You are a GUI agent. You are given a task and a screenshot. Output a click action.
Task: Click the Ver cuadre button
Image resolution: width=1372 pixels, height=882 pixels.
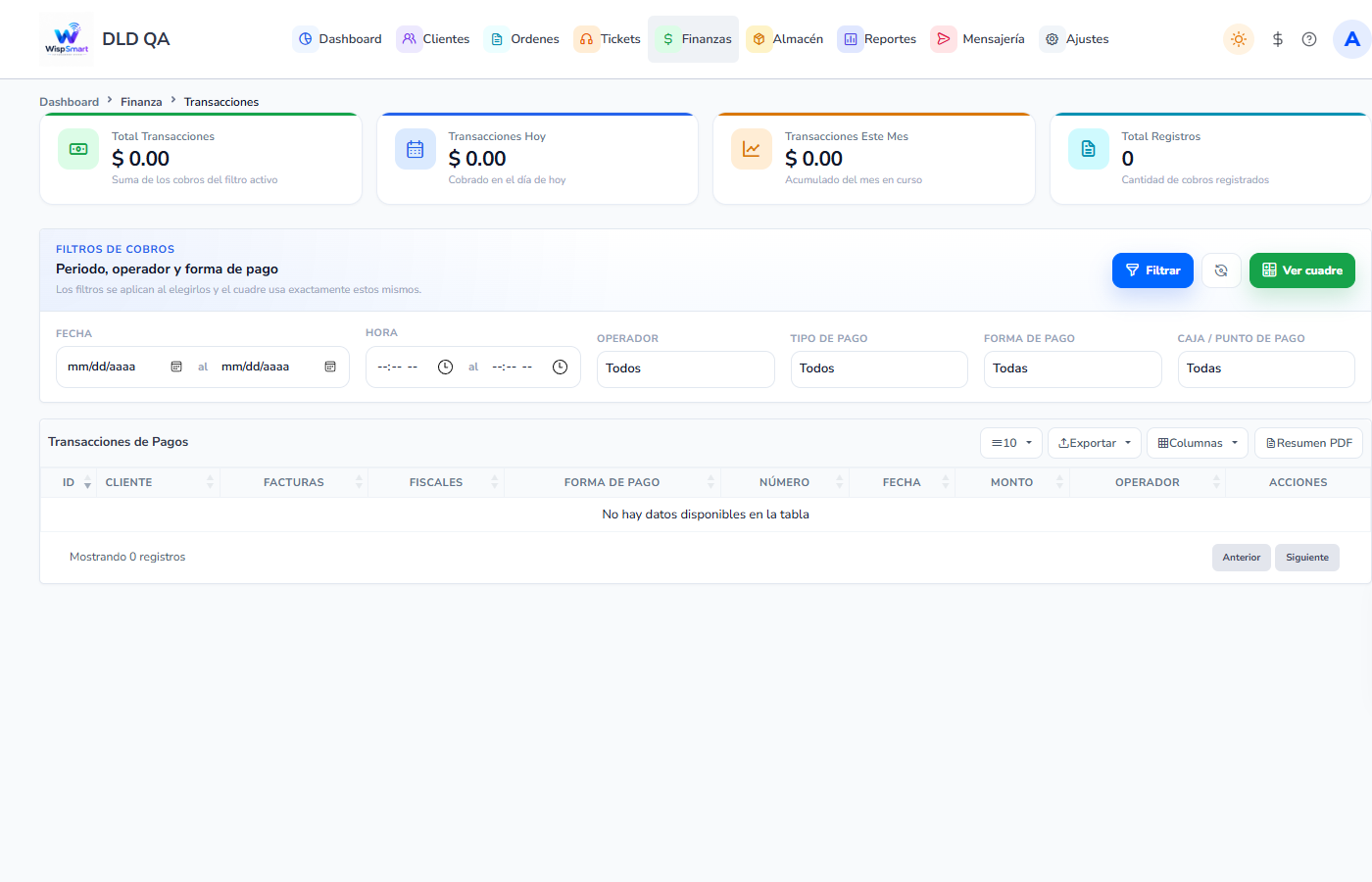tap(1302, 270)
